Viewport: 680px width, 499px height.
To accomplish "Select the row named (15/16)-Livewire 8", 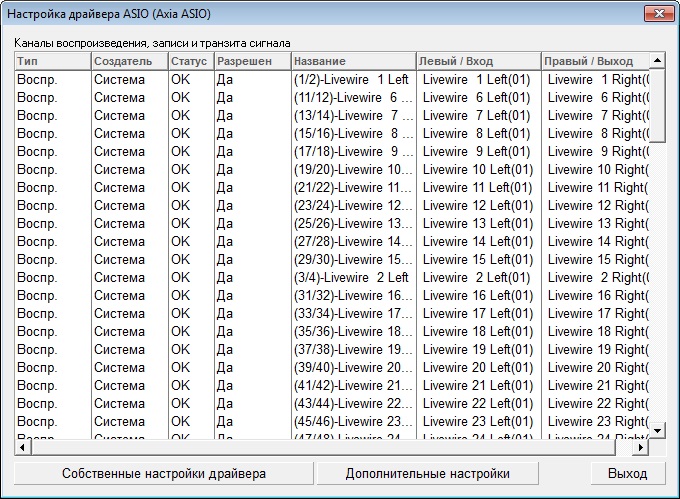I will pos(332,134).
